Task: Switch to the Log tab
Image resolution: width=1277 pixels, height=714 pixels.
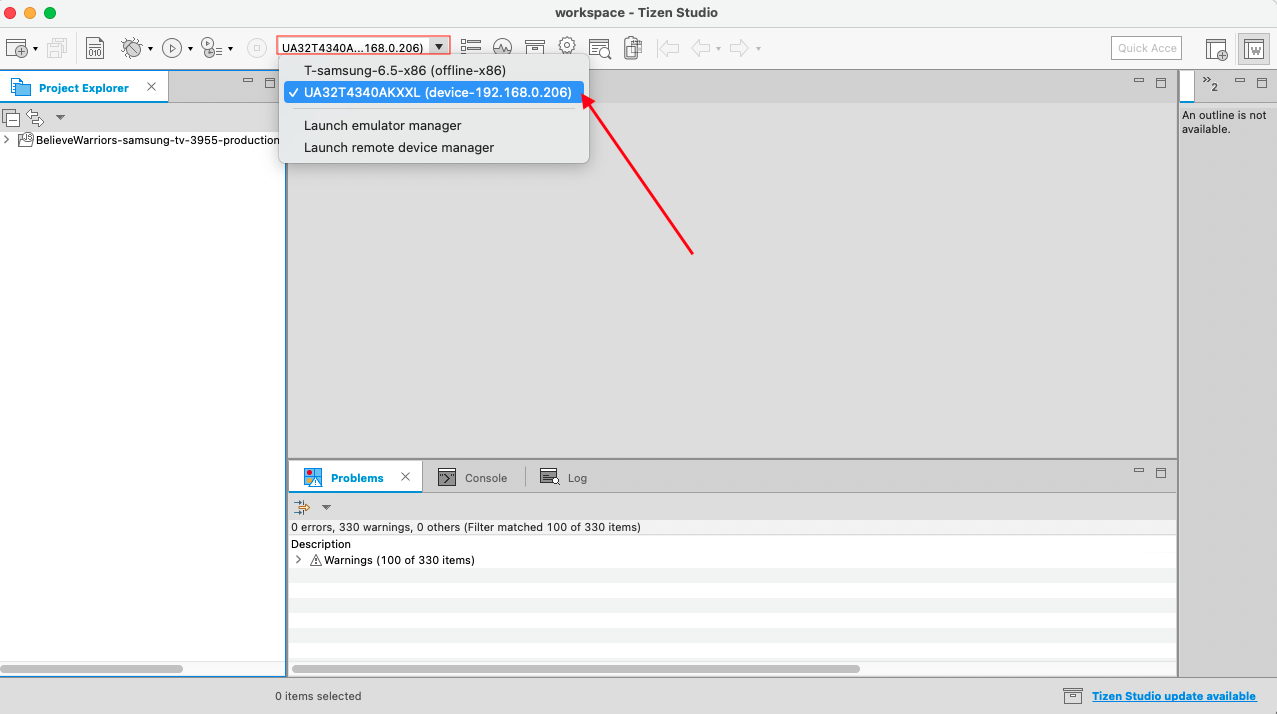Action: pyautogui.click(x=564, y=478)
